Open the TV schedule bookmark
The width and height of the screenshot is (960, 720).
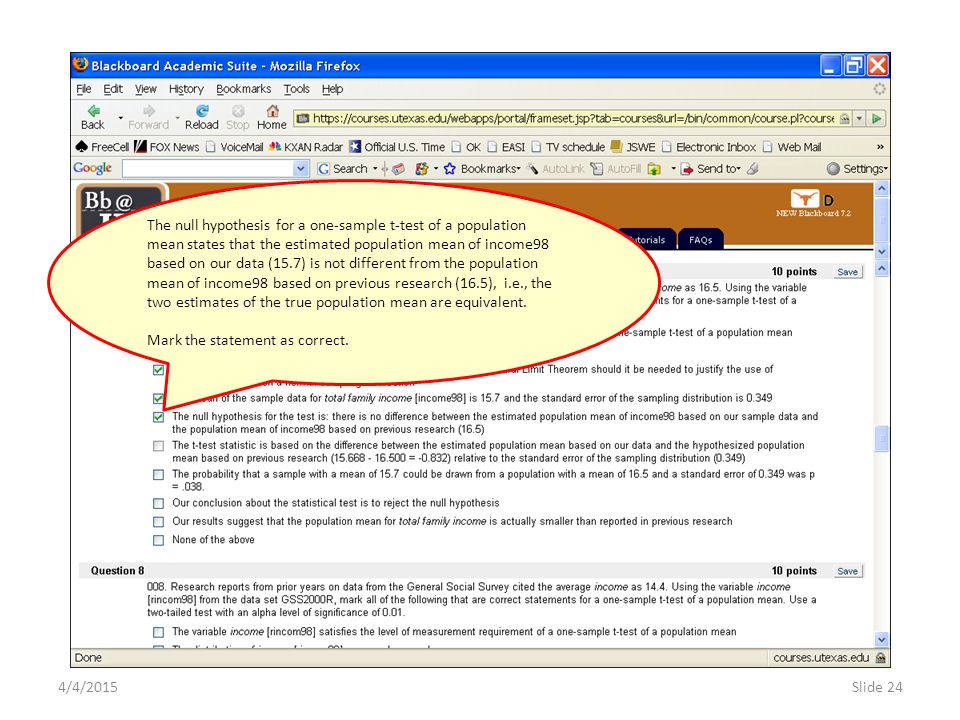tap(568, 147)
